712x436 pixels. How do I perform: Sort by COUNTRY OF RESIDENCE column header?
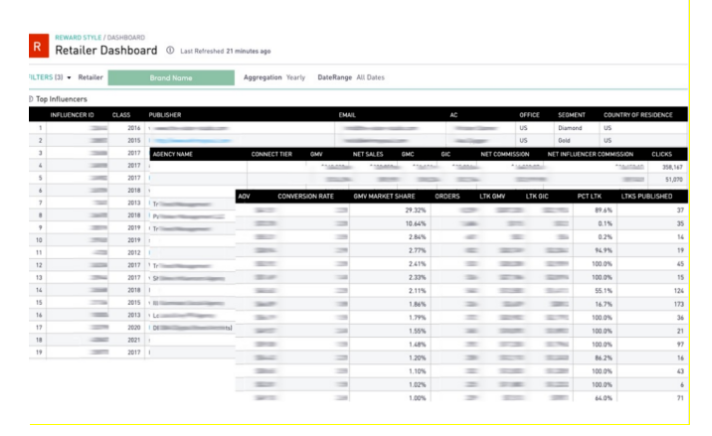point(638,115)
